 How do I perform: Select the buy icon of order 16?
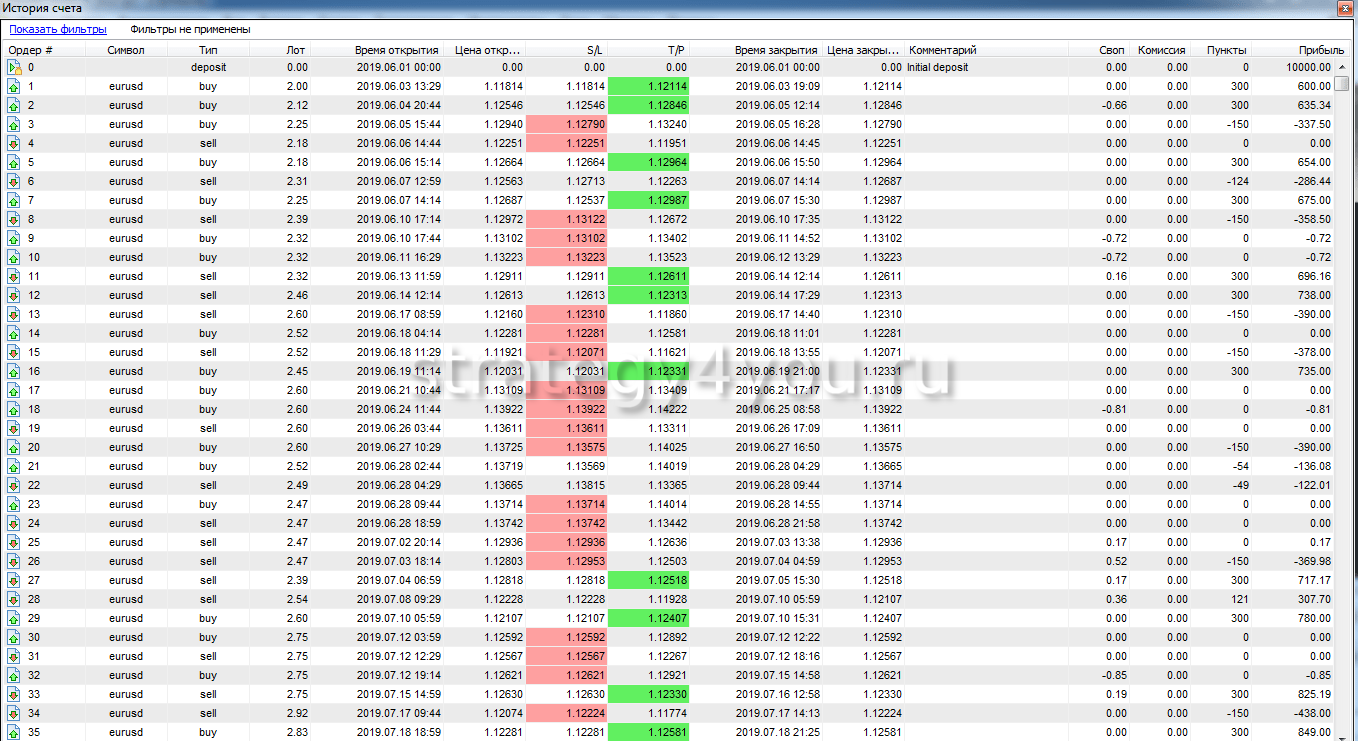click(14, 371)
